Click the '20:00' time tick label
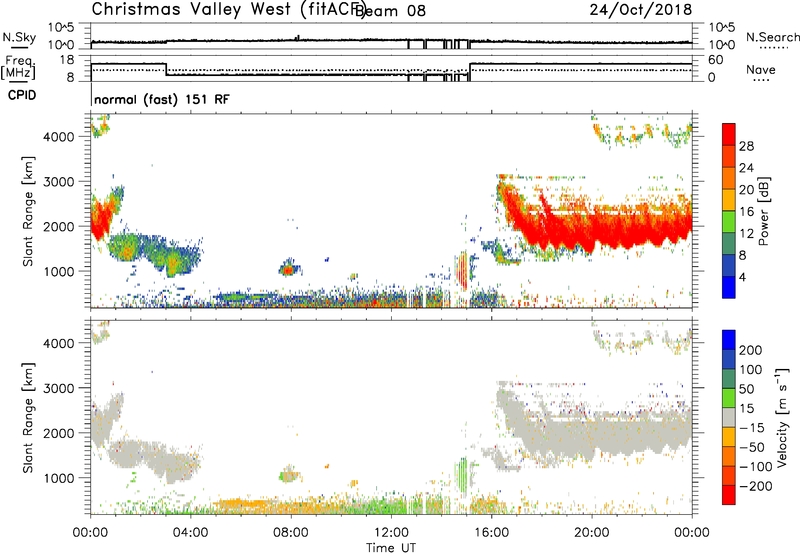 [x=591, y=533]
